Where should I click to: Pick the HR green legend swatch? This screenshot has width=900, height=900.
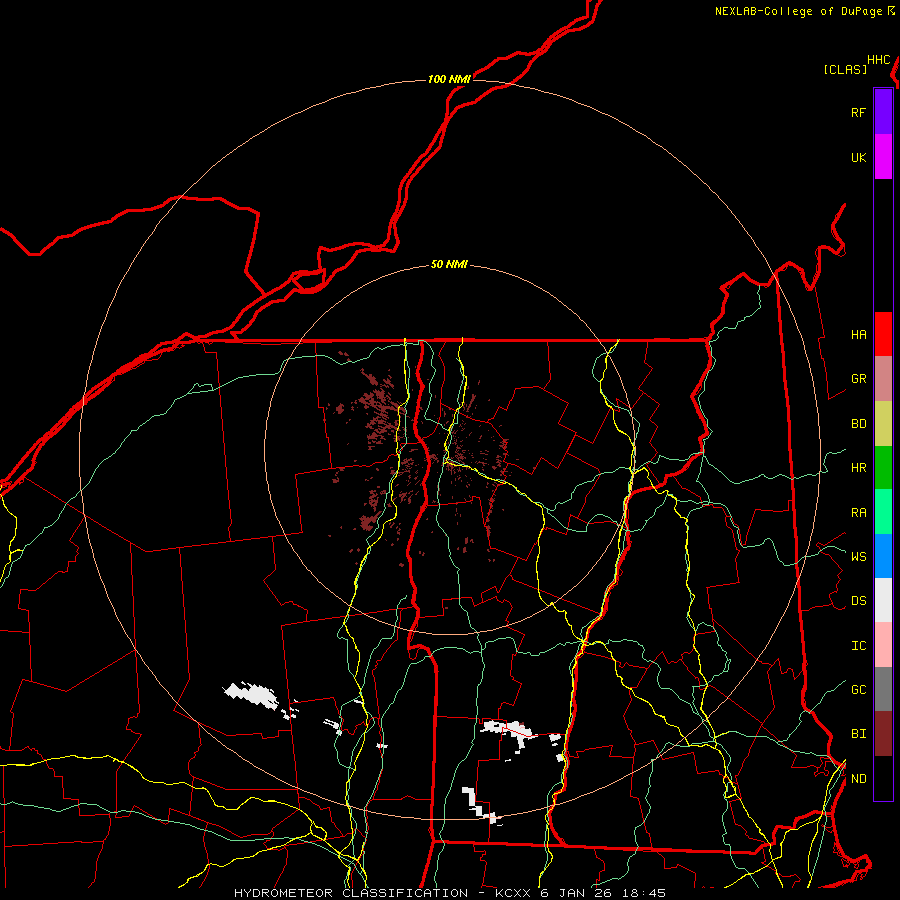coord(883,467)
